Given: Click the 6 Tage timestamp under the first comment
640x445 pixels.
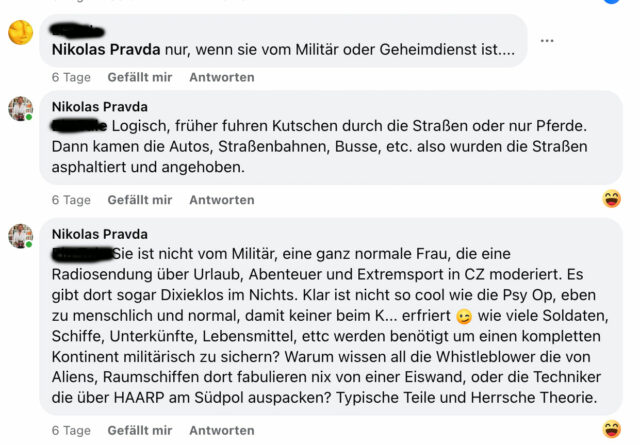Looking at the screenshot, I should (x=71, y=77).
